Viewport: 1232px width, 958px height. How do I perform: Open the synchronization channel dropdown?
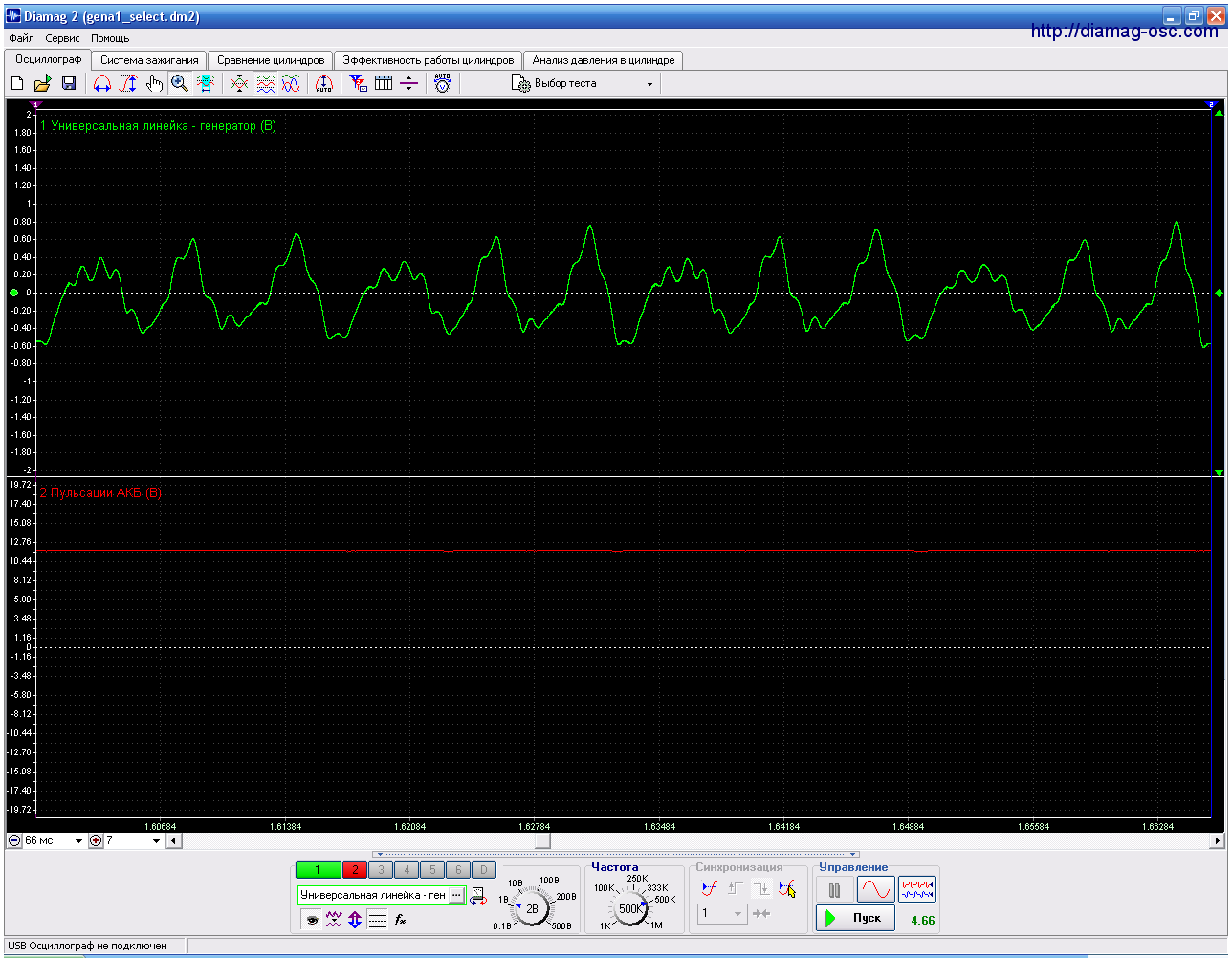pyautogui.click(x=722, y=913)
